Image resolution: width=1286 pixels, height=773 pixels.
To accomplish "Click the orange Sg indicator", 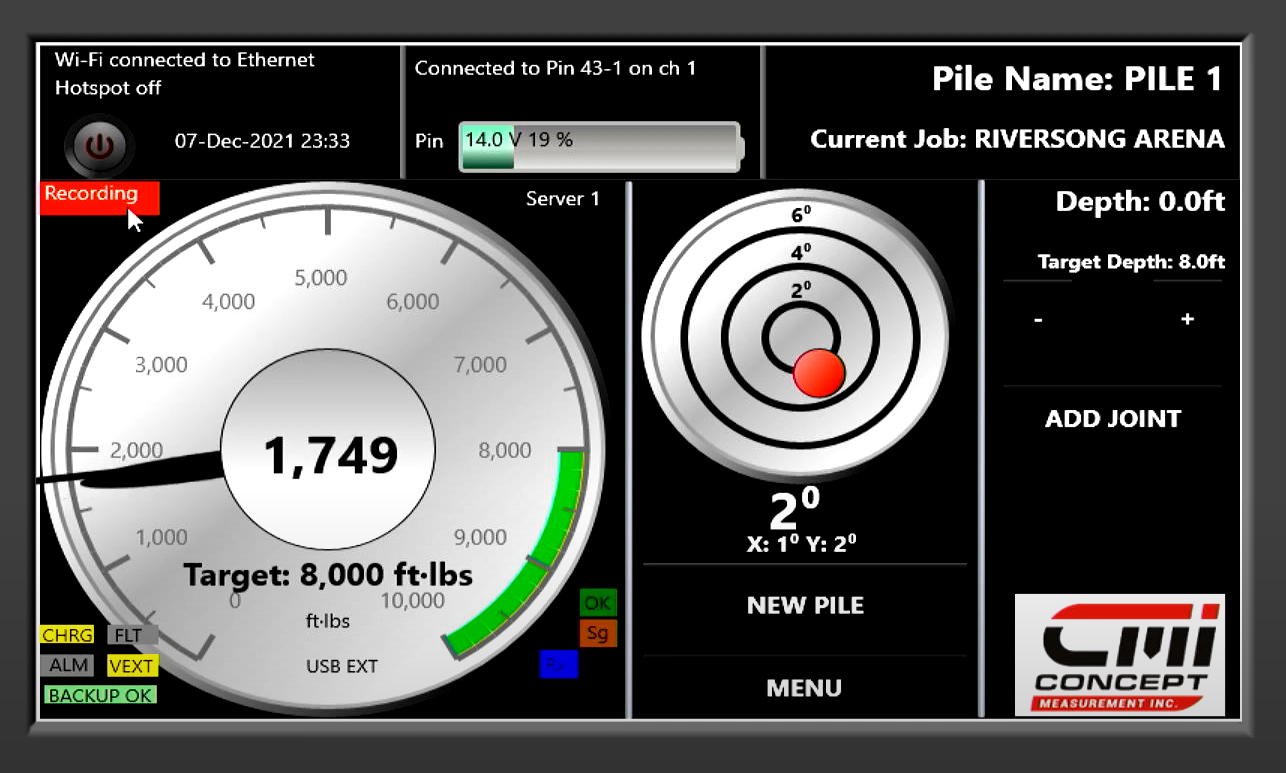I will pyautogui.click(x=598, y=633).
